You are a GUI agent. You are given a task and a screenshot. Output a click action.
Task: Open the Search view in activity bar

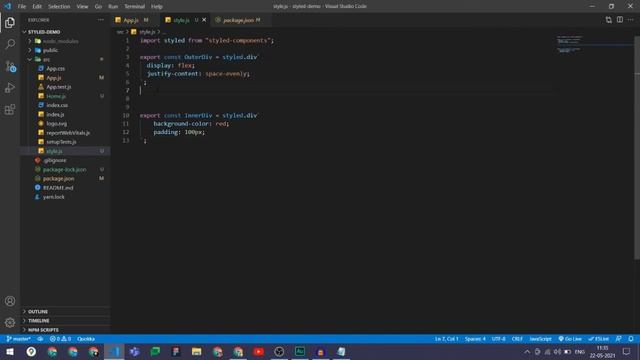(x=10, y=44)
